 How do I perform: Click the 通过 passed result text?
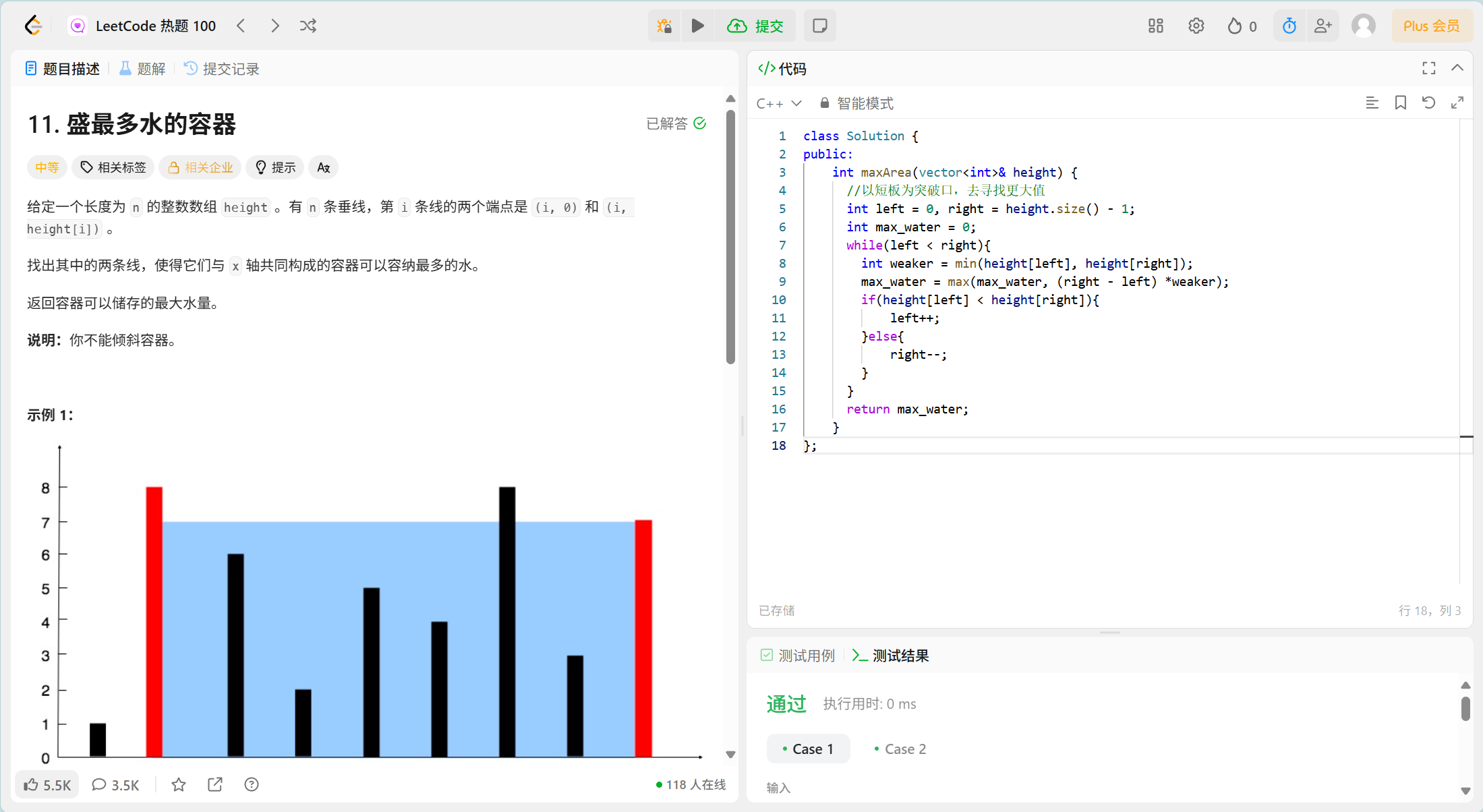click(786, 704)
